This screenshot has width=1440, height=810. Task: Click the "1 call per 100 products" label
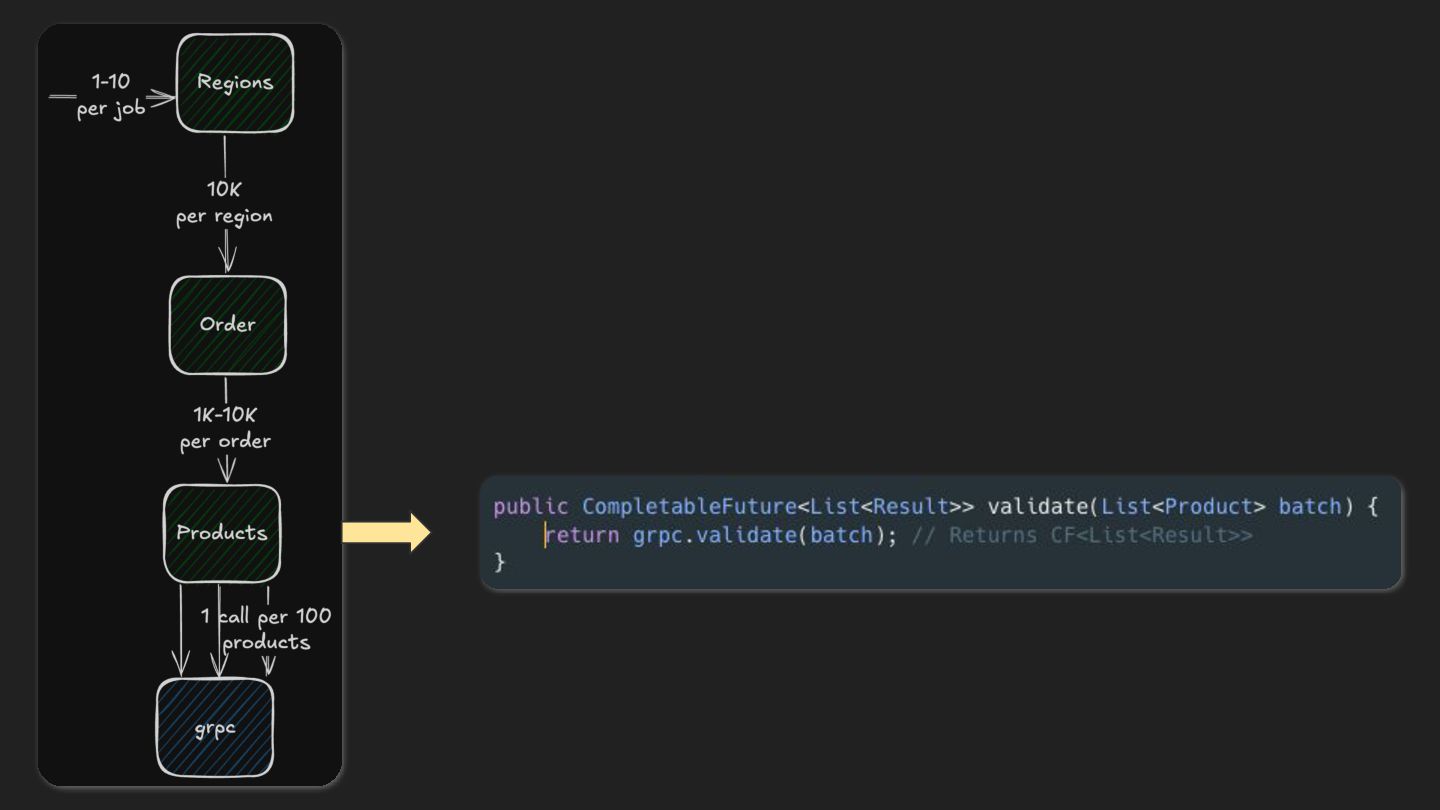pyautogui.click(x=266, y=629)
